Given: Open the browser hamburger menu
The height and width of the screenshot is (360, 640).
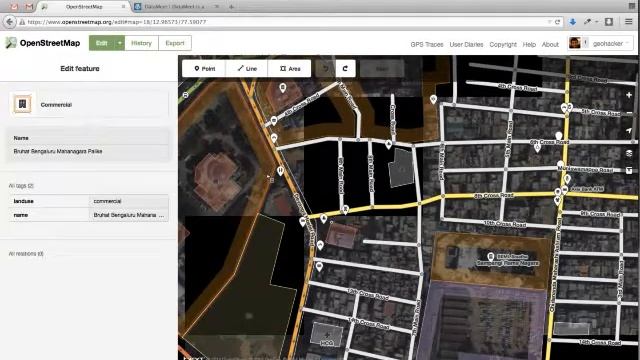Looking at the screenshot, I should [x=629, y=22].
